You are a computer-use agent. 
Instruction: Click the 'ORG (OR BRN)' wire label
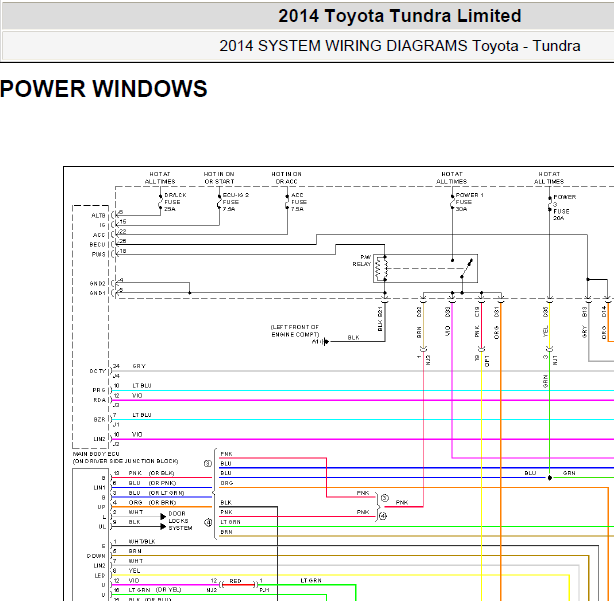coord(152,502)
